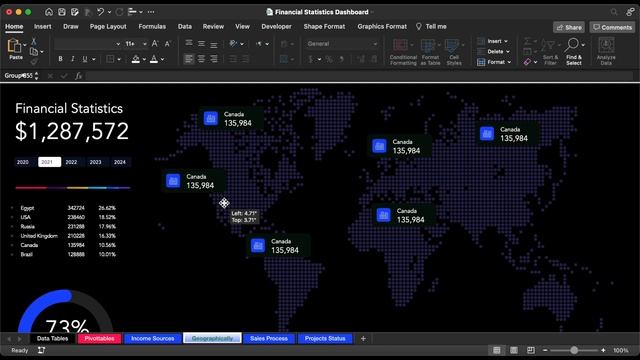This screenshot has width=640, height=360.
Task: Click the Insert Function fx icon
Action: [x=78, y=76]
